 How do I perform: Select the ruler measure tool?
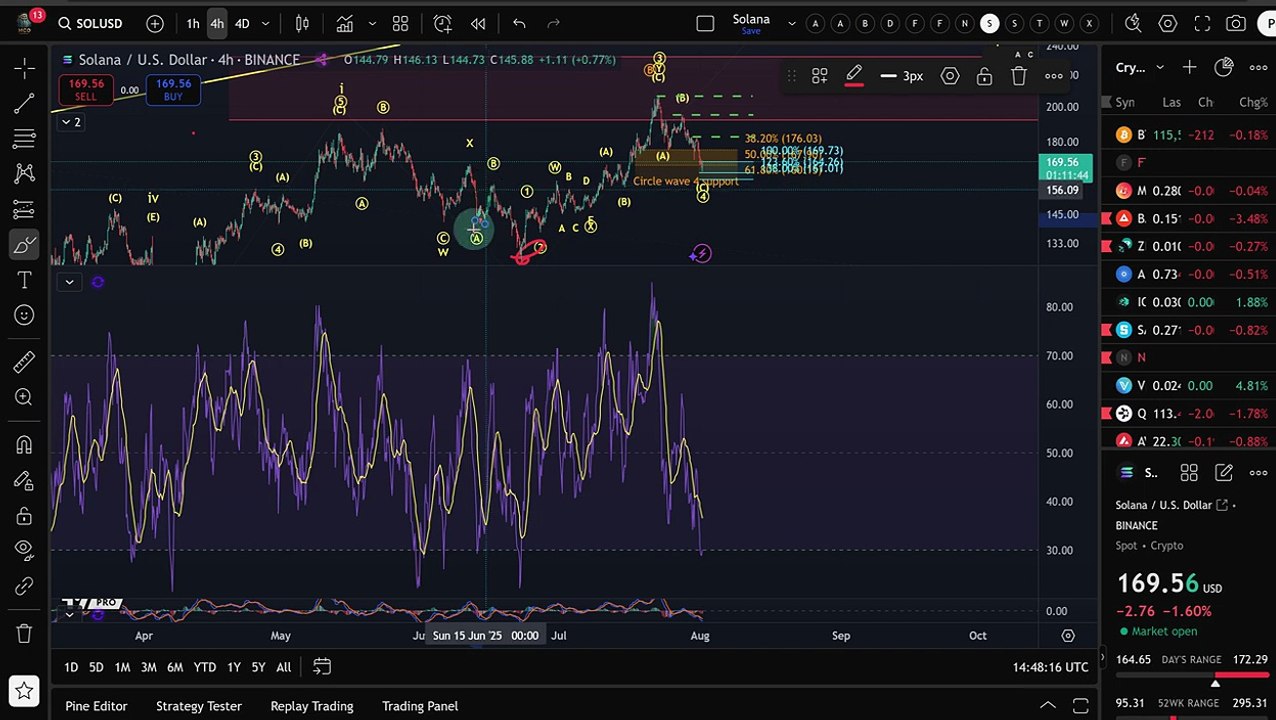pos(25,361)
